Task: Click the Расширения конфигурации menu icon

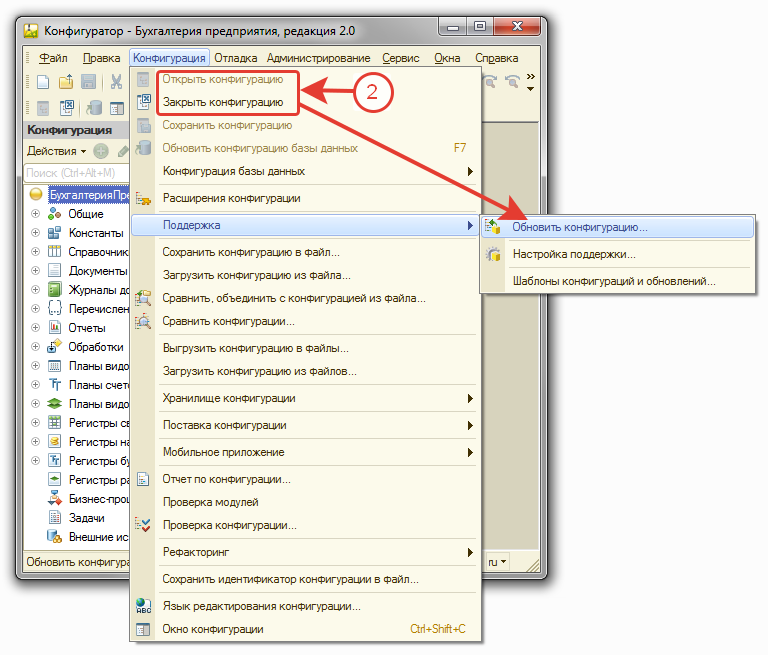Action: (143, 198)
